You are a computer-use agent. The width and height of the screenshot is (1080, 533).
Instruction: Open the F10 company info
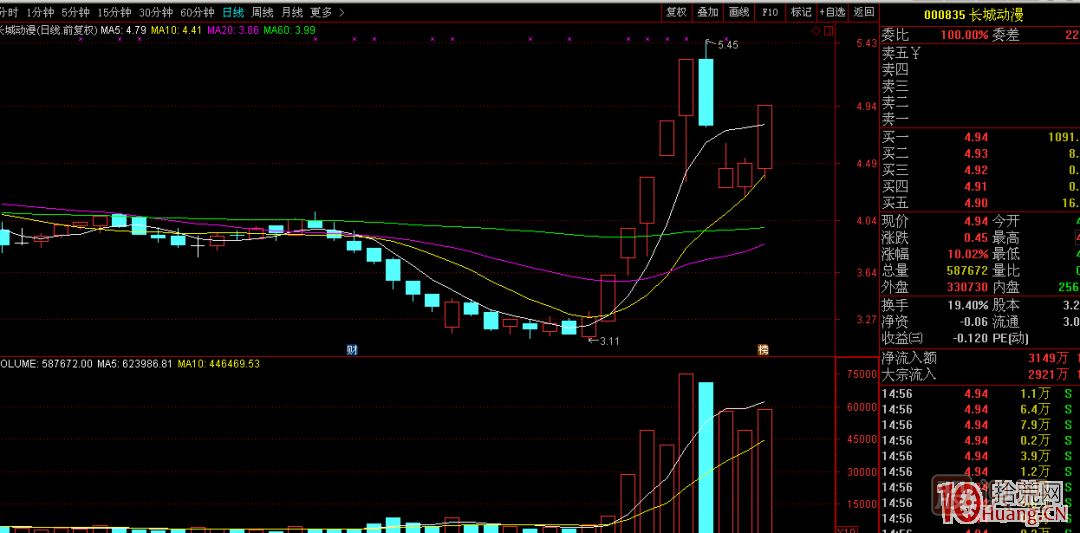coord(769,12)
